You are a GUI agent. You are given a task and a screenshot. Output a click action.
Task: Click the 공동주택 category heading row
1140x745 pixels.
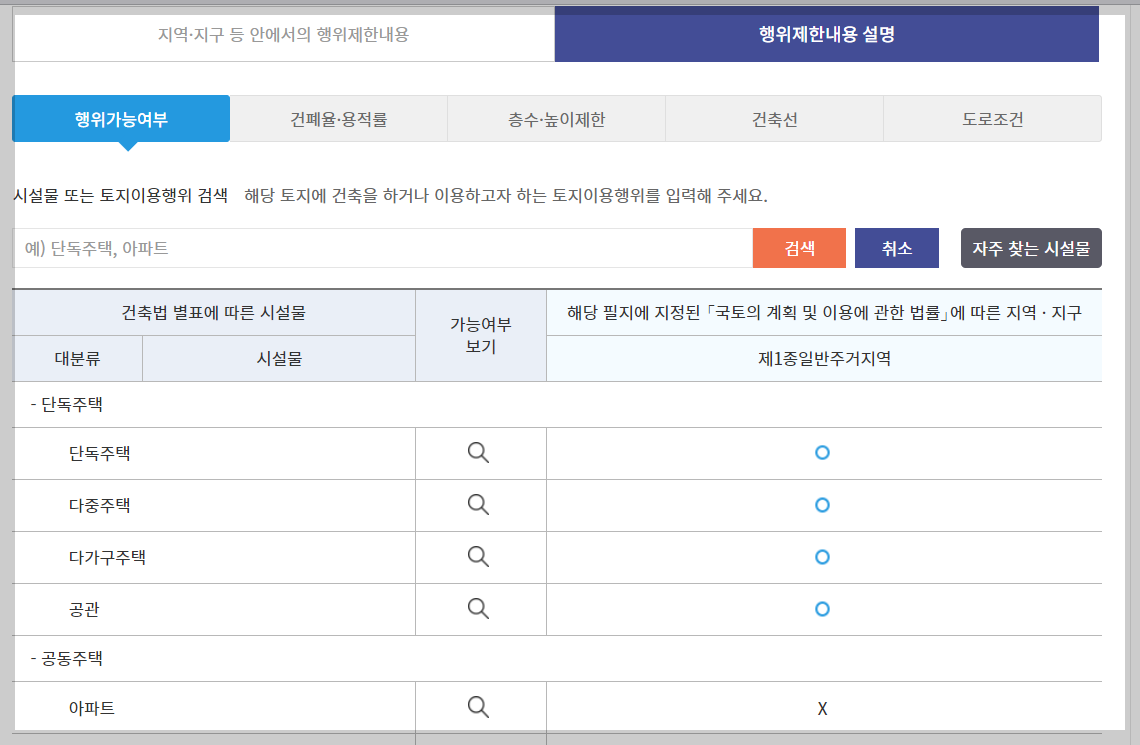point(557,659)
